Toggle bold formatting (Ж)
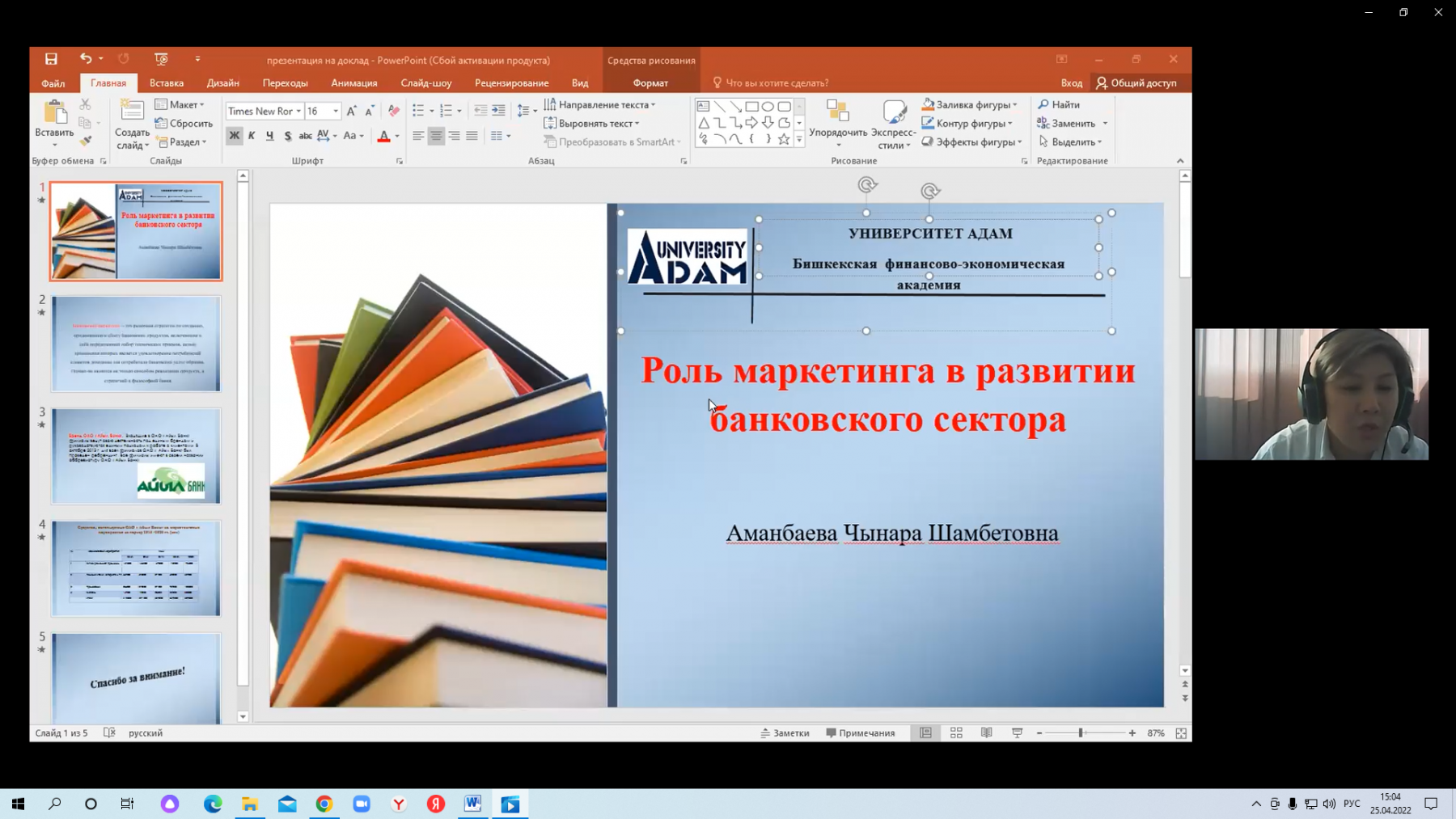Screen dimensions: 1456x819 [235, 136]
